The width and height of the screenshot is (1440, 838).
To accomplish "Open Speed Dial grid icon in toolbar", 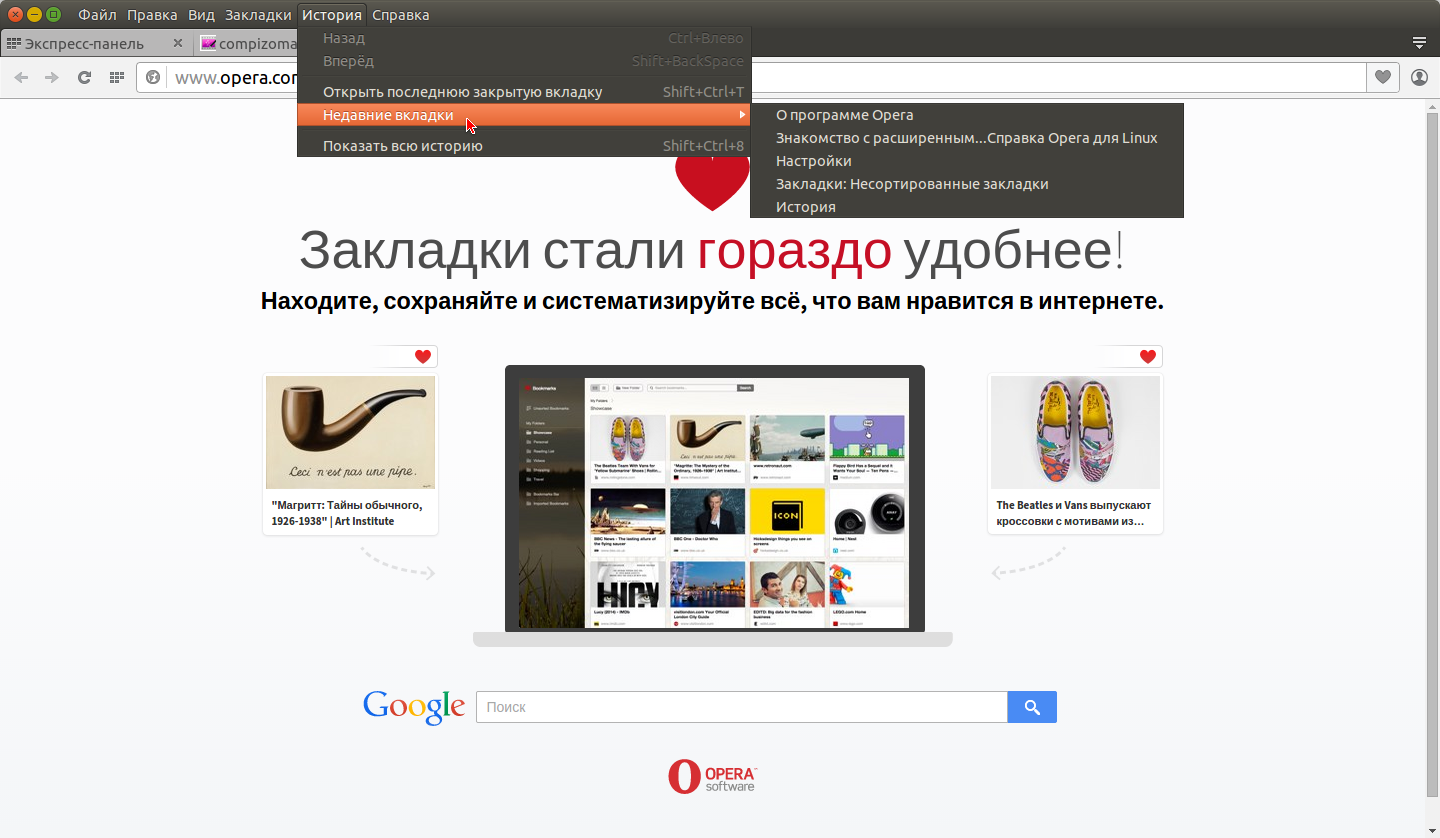I will pyautogui.click(x=117, y=77).
